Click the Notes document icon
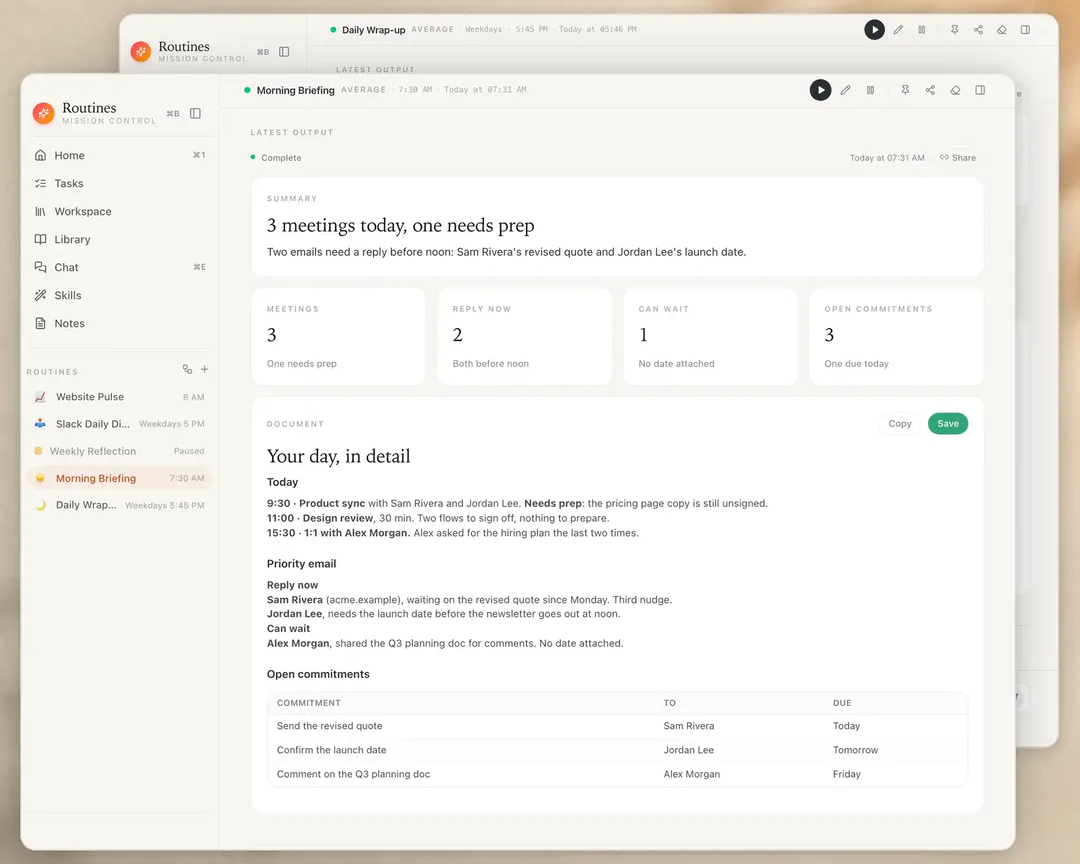The image size is (1080, 864). [x=41, y=323]
